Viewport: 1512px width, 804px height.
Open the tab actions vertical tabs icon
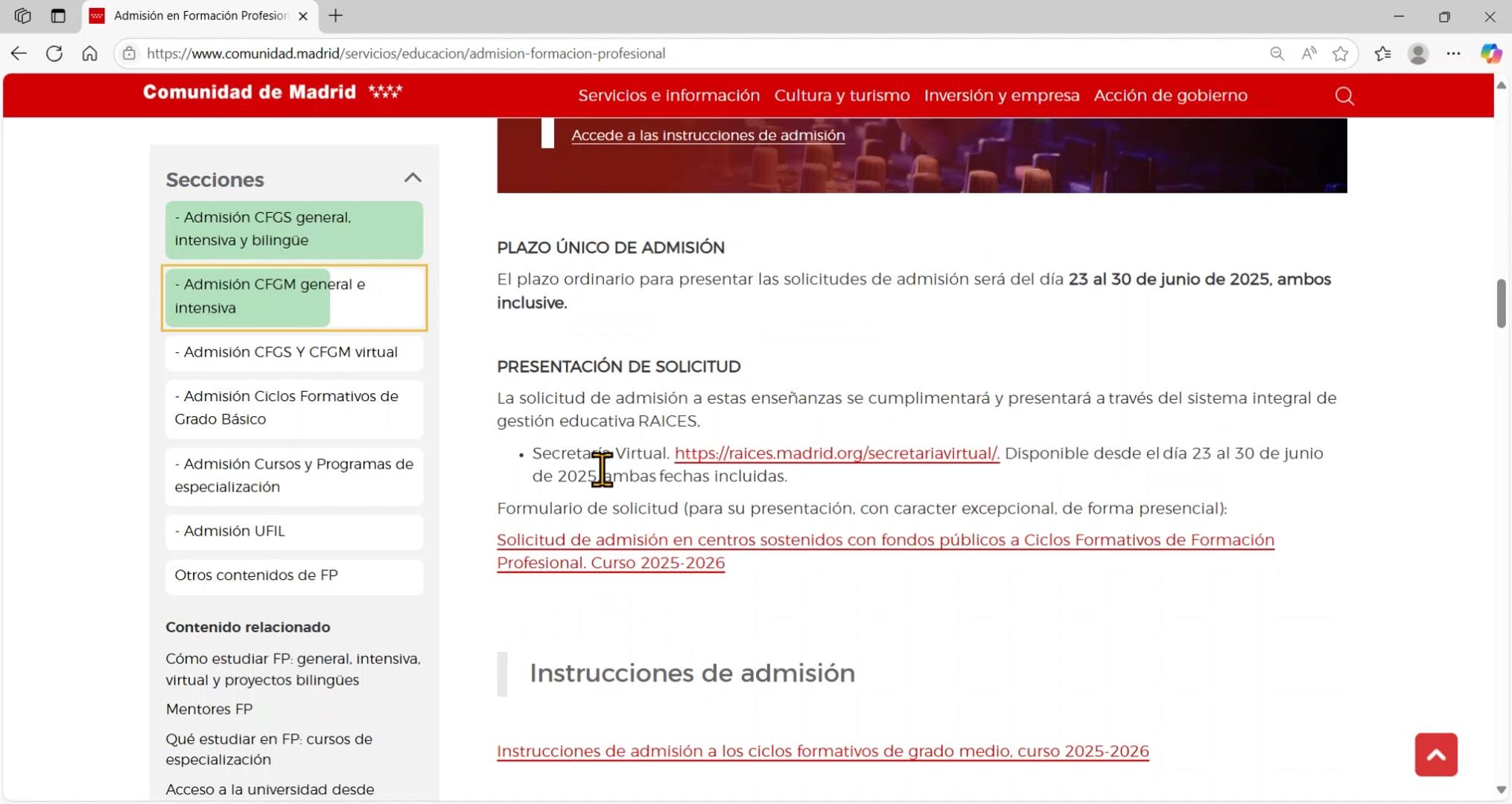58,16
